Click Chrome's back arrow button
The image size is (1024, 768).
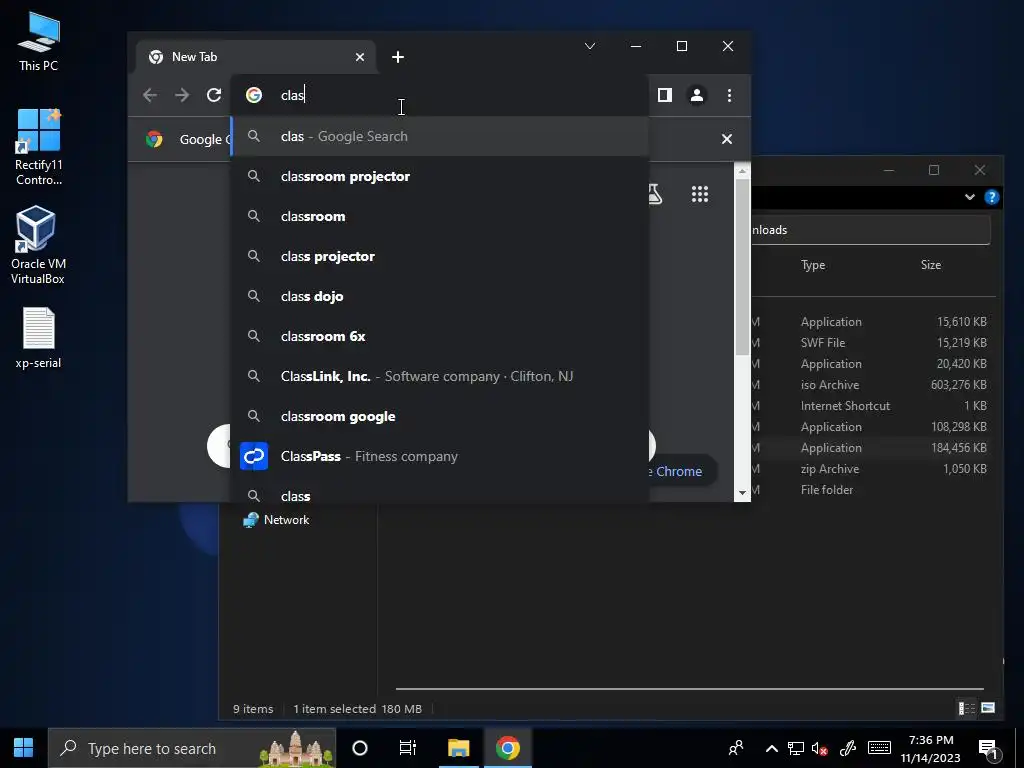pos(150,95)
